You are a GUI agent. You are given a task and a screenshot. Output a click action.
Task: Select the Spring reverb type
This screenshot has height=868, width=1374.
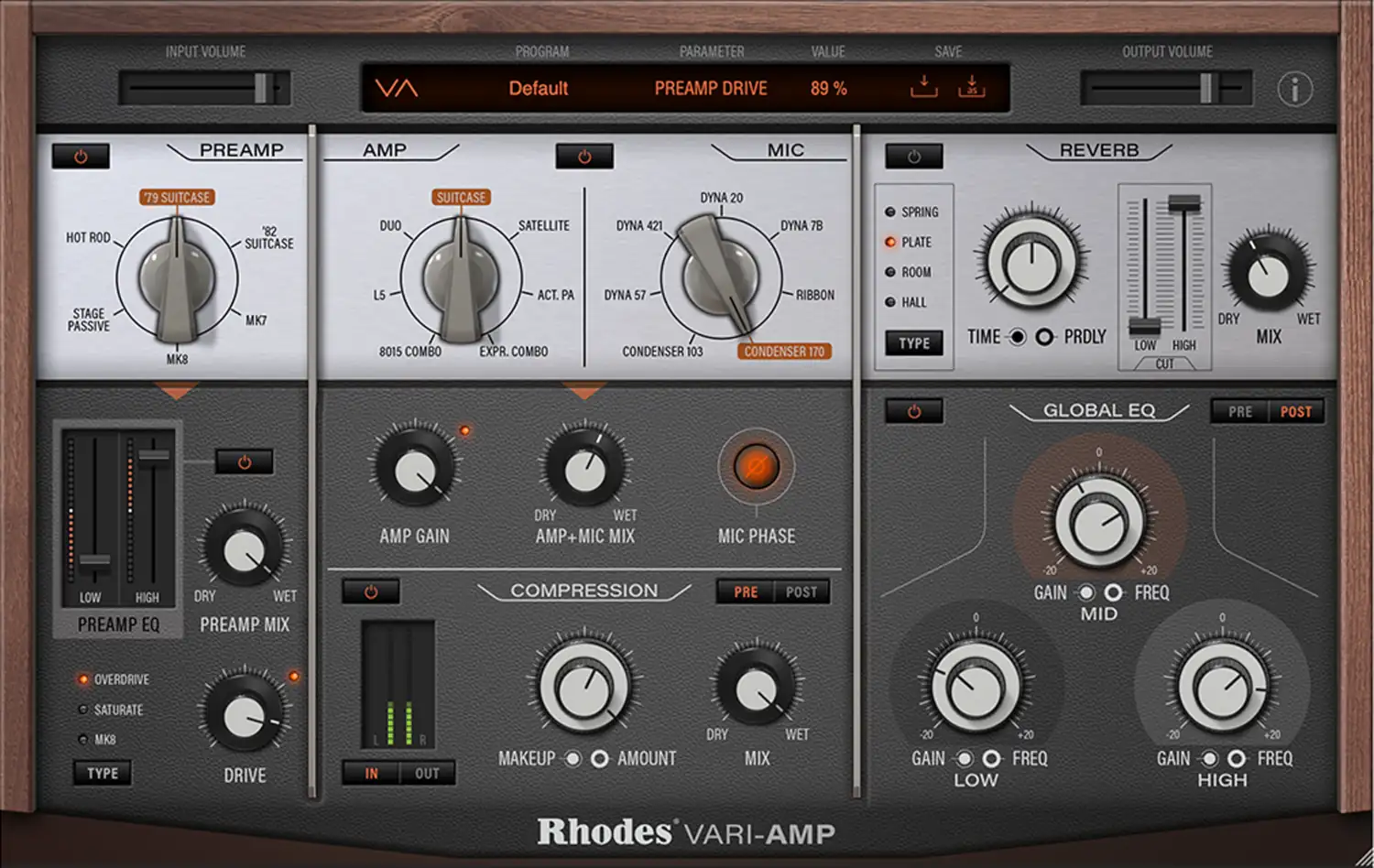(889, 212)
